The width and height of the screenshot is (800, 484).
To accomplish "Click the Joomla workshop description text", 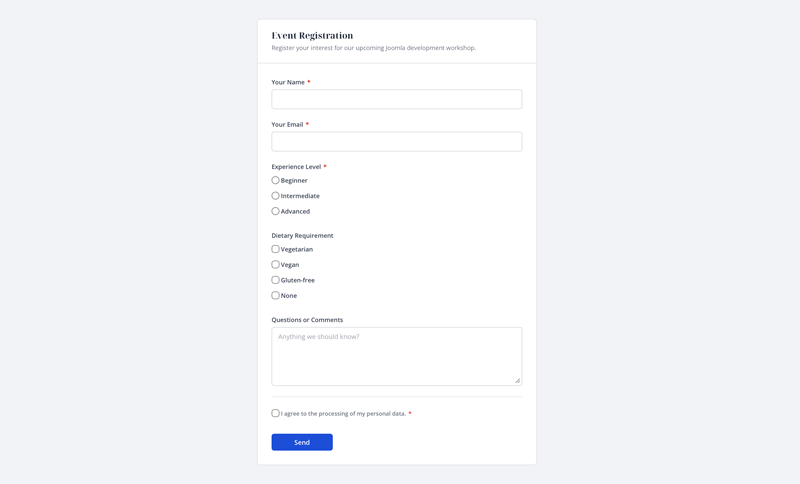I will [373, 48].
